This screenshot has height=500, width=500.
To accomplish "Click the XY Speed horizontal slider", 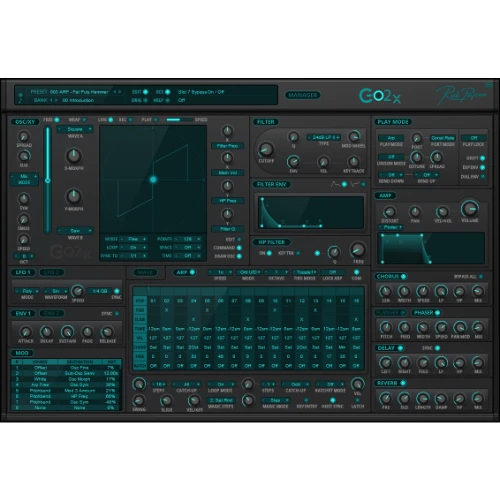I will click(x=179, y=120).
